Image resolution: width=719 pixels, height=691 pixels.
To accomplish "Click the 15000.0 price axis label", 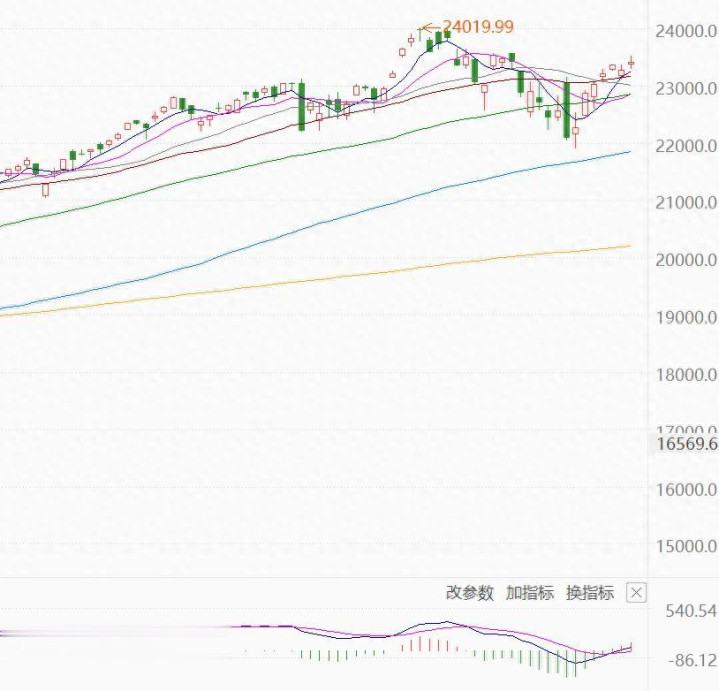I will [686, 546].
